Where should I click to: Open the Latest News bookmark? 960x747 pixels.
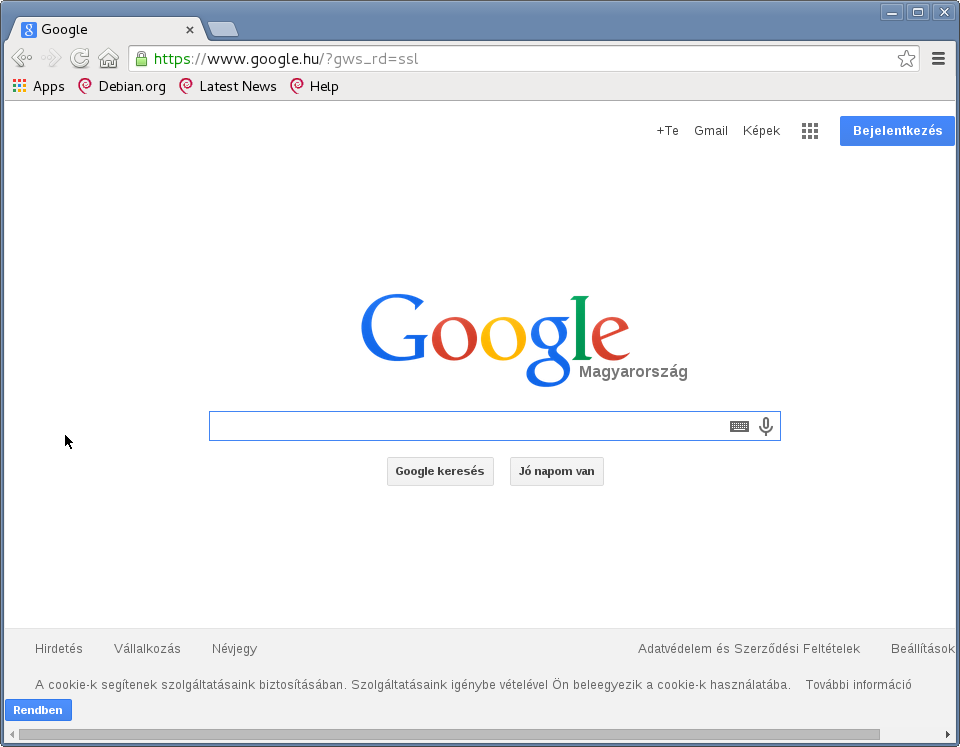pos(228,86)
